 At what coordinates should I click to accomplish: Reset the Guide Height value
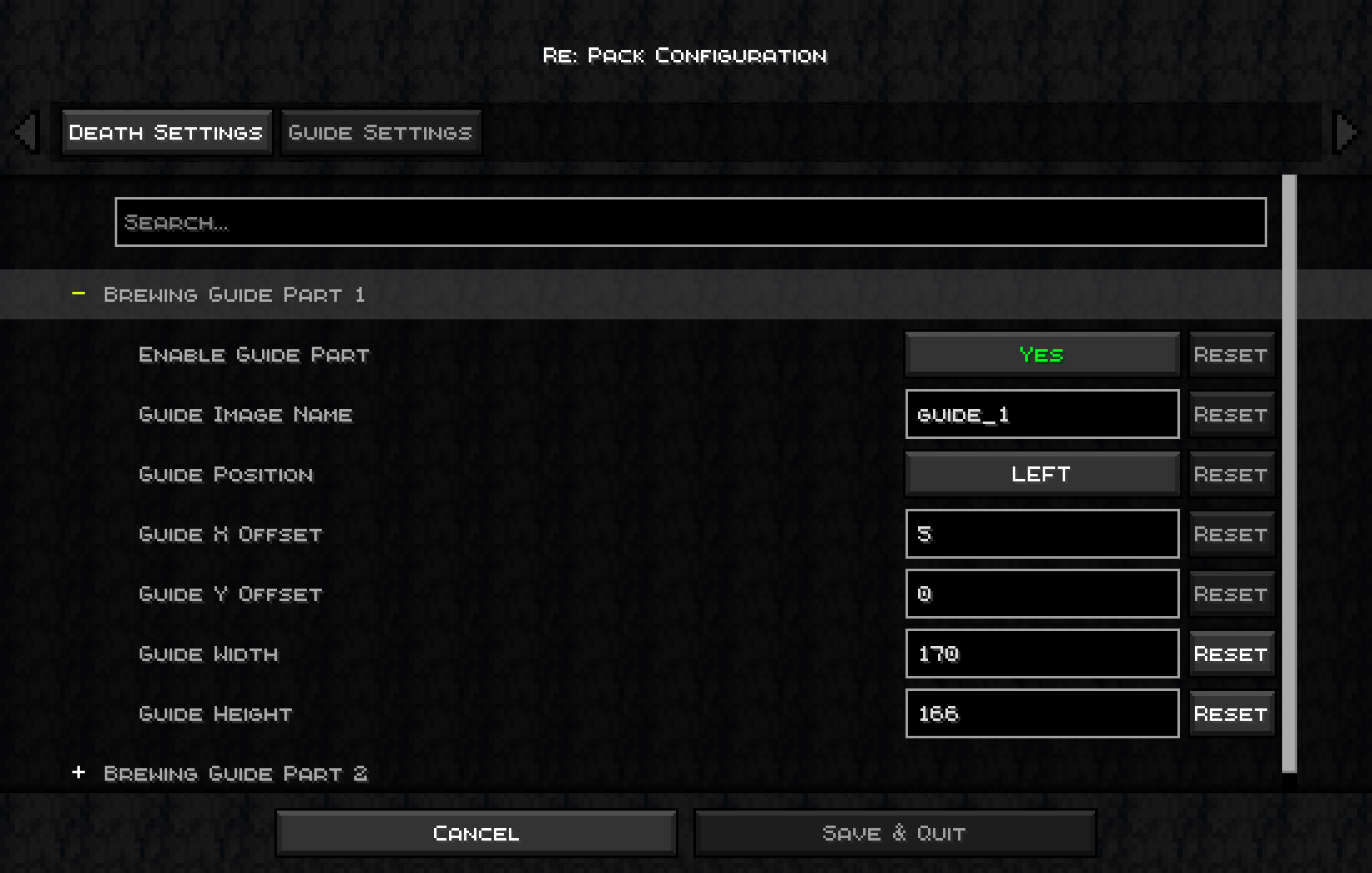pyautogui.click(x=1231, y=714)
